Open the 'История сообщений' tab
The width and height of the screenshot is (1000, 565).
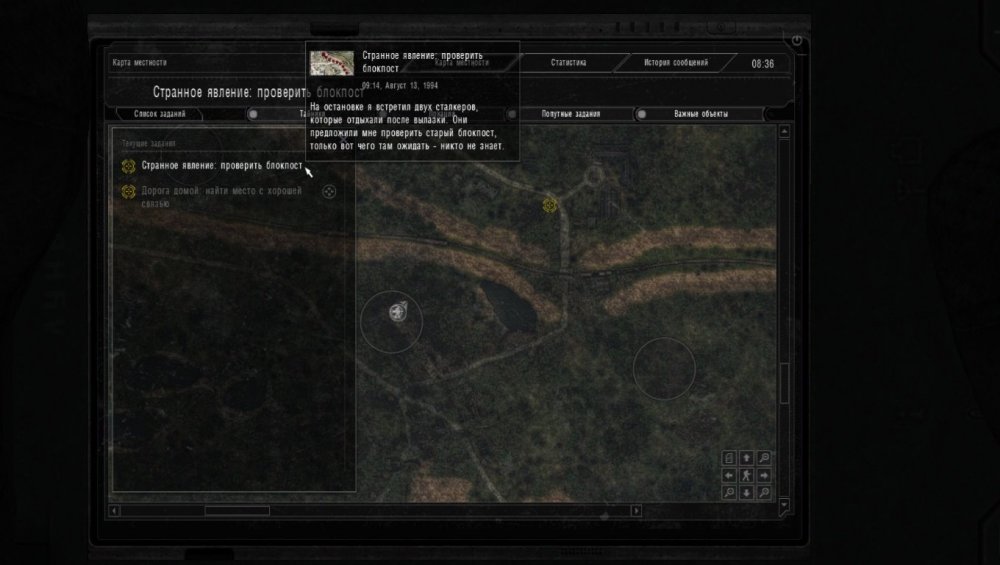tap(676, 62)
